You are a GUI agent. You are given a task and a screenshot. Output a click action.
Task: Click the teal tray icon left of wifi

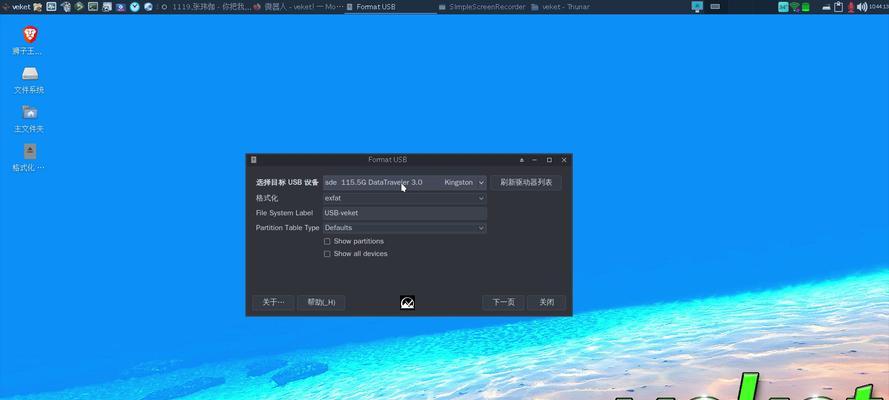click(784, 7)
